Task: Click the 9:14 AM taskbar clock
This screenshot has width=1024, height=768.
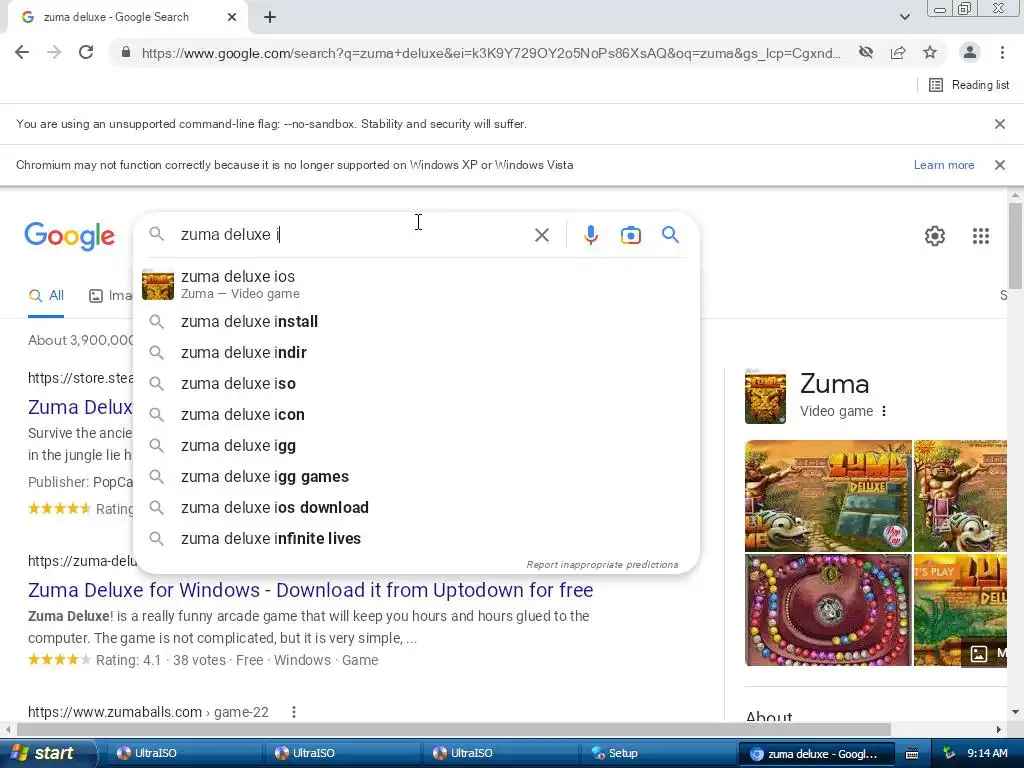Action: click(x=987, y=754)
